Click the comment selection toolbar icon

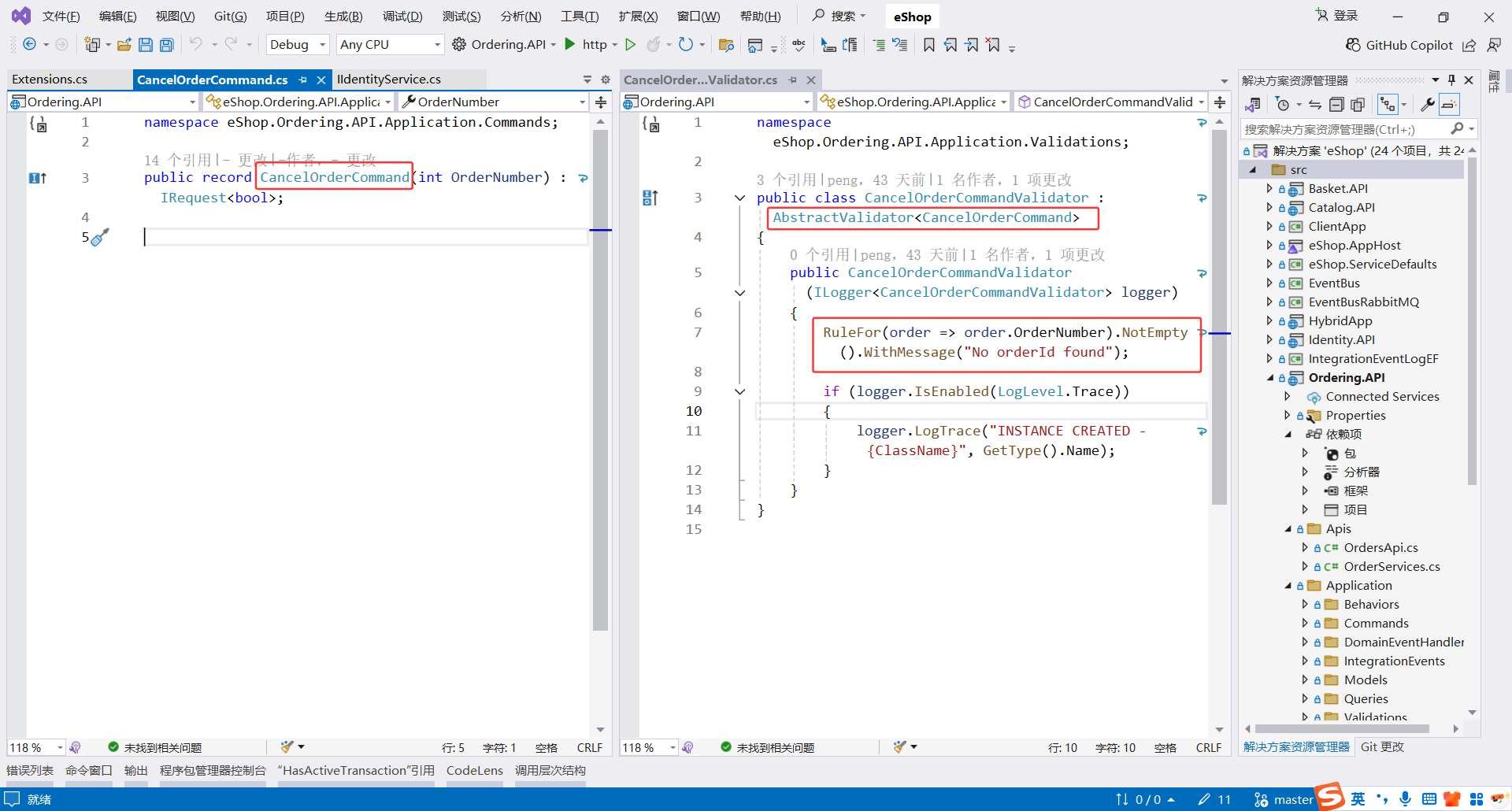point(879,45)
